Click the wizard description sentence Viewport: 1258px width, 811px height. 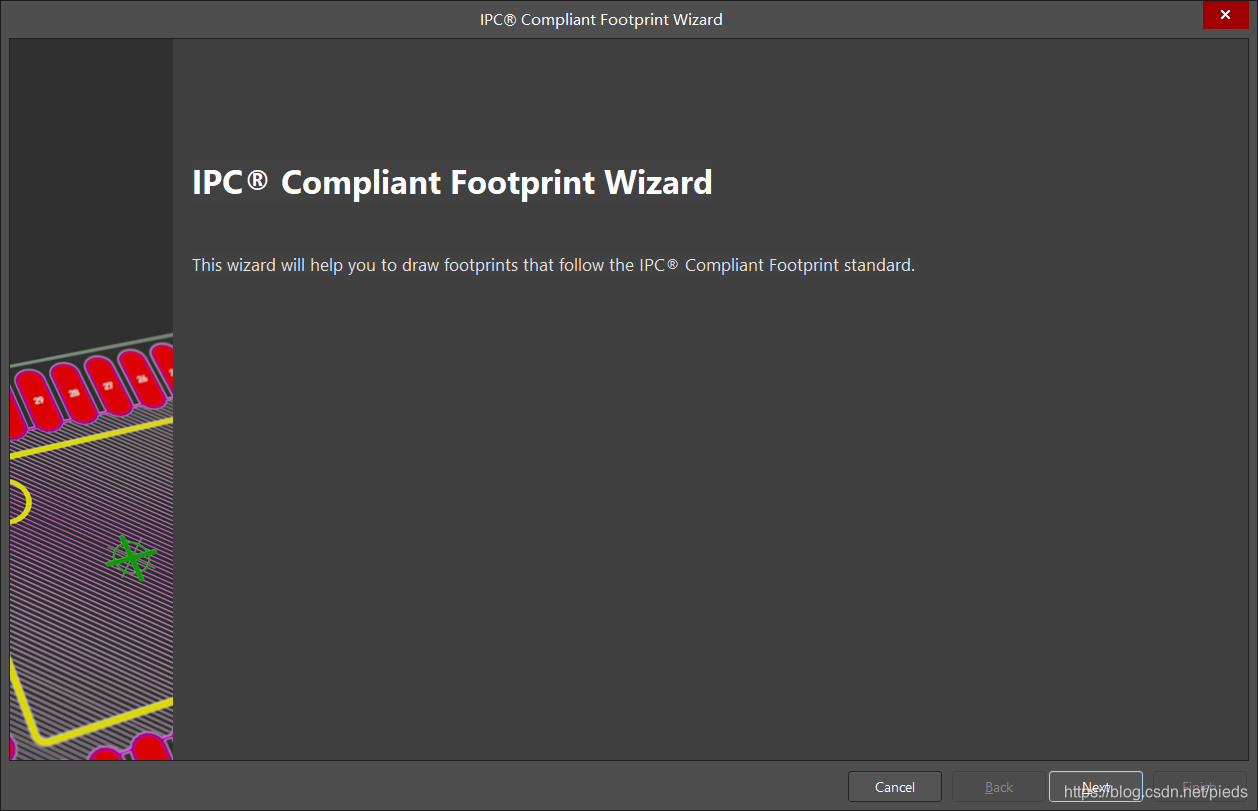point(553,266)
